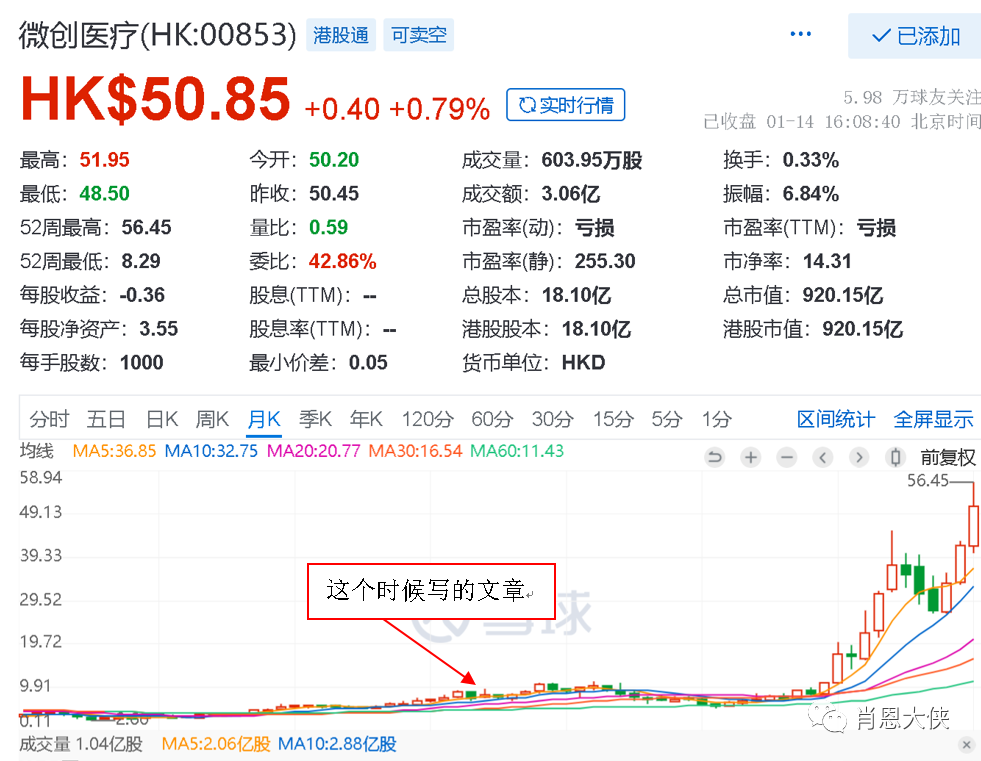981x761 pixels.
Task: Switch to the 分时 chart tab
Action: (x=49, y=419)
